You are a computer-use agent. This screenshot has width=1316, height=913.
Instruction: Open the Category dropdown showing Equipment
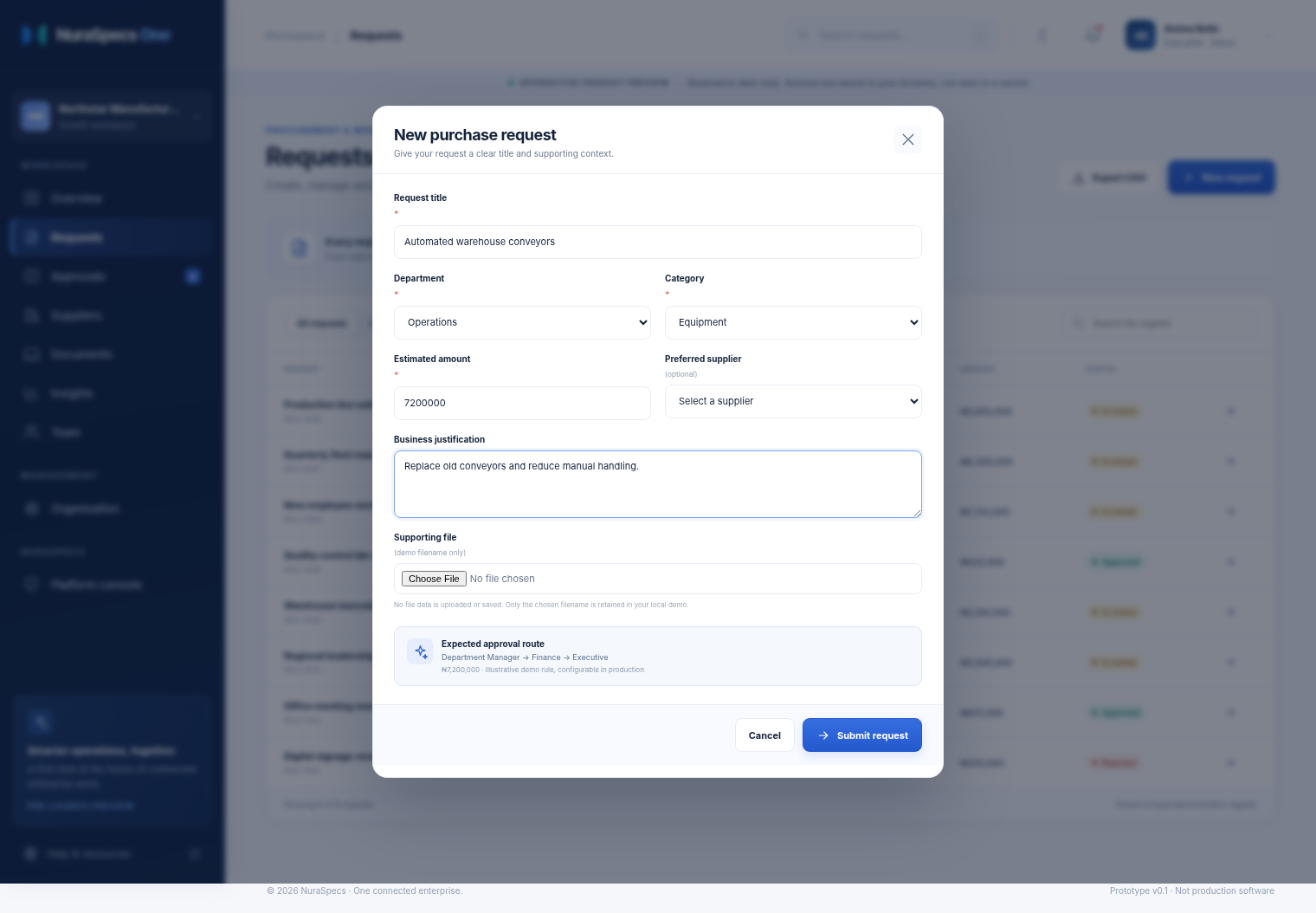click(793, 322)
